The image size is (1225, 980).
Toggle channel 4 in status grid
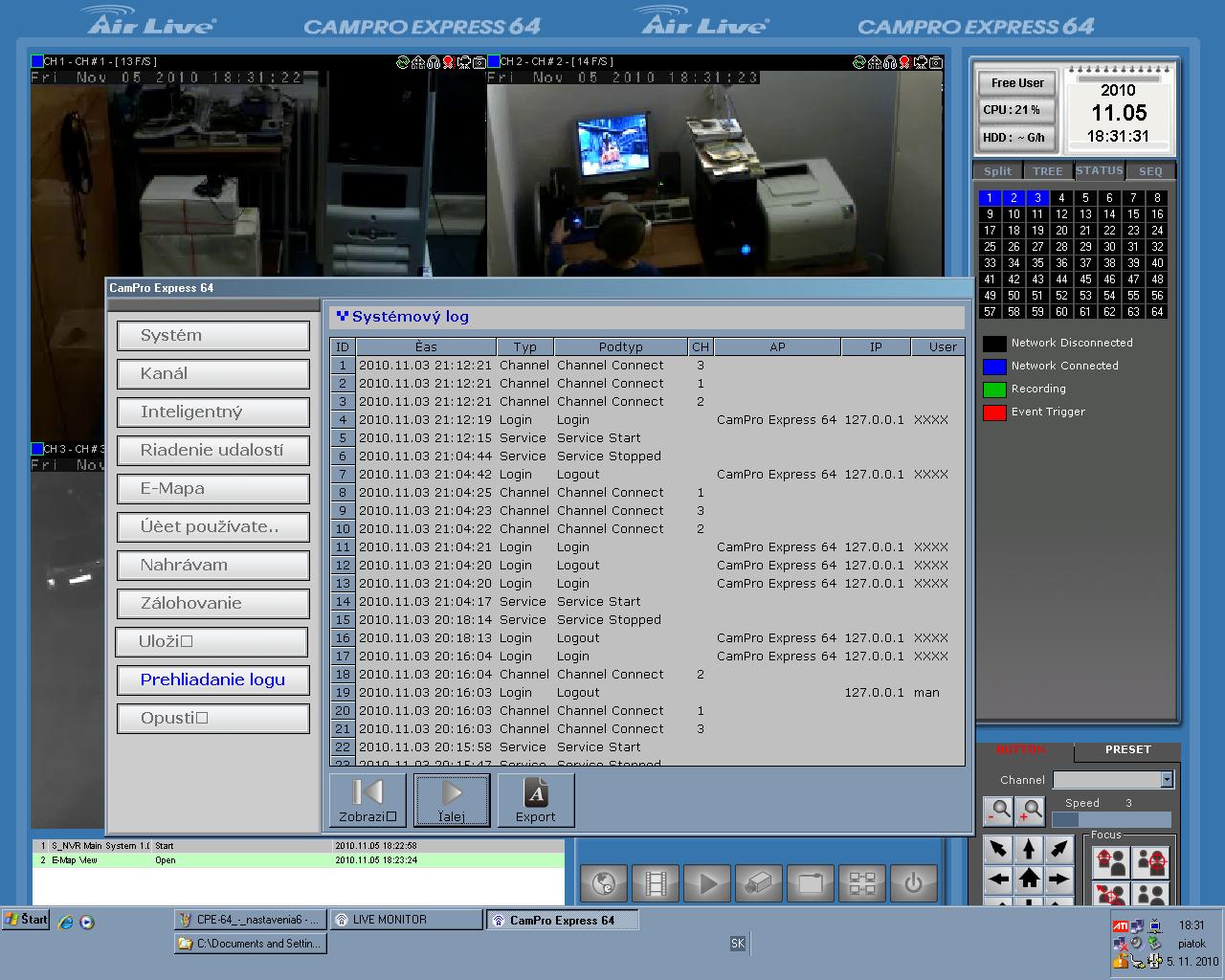point(1061,198)
